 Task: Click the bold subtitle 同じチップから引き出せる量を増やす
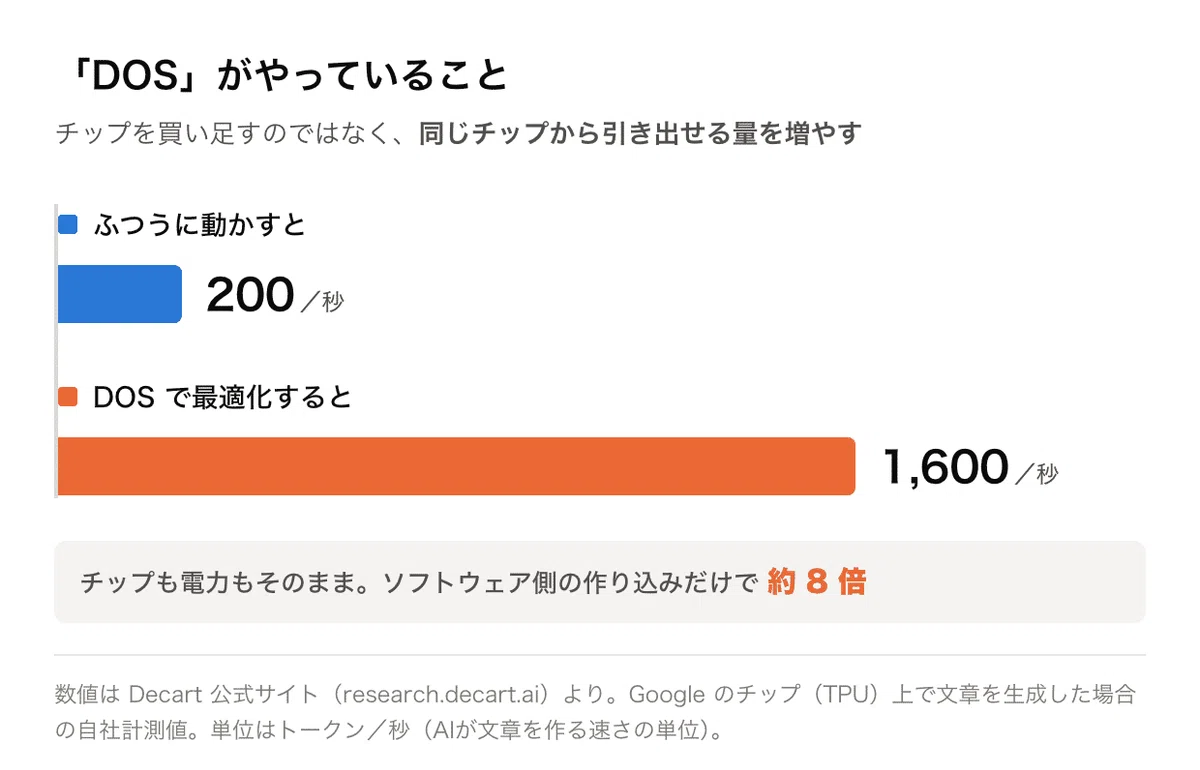[640, 134]
